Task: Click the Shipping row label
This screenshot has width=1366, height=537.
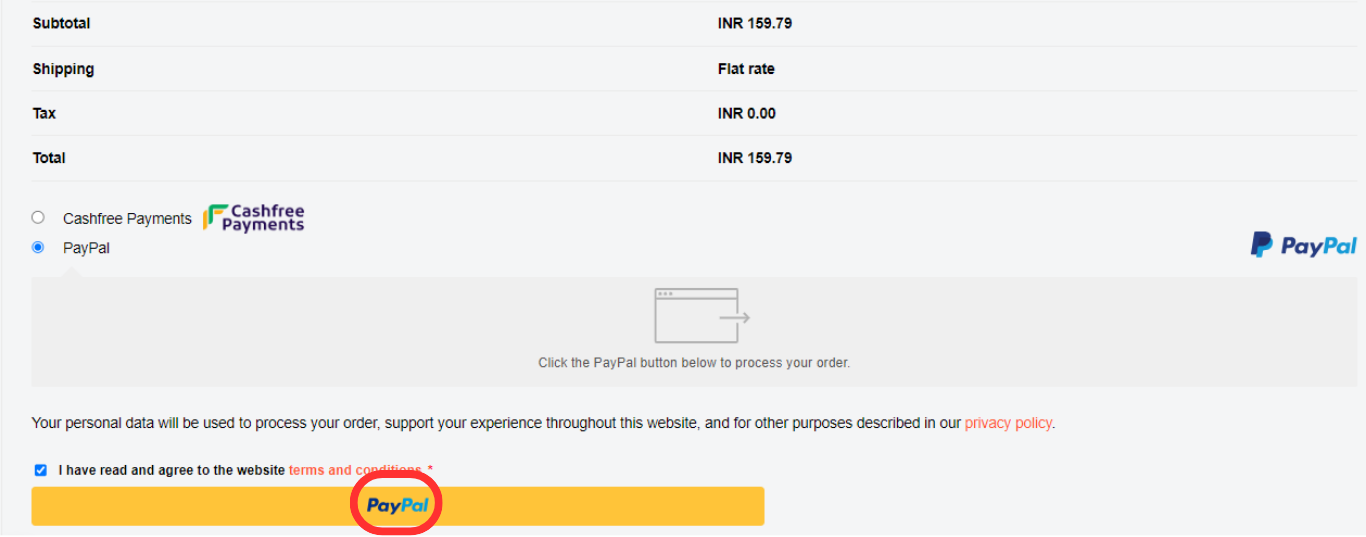Action: (63, 69)
